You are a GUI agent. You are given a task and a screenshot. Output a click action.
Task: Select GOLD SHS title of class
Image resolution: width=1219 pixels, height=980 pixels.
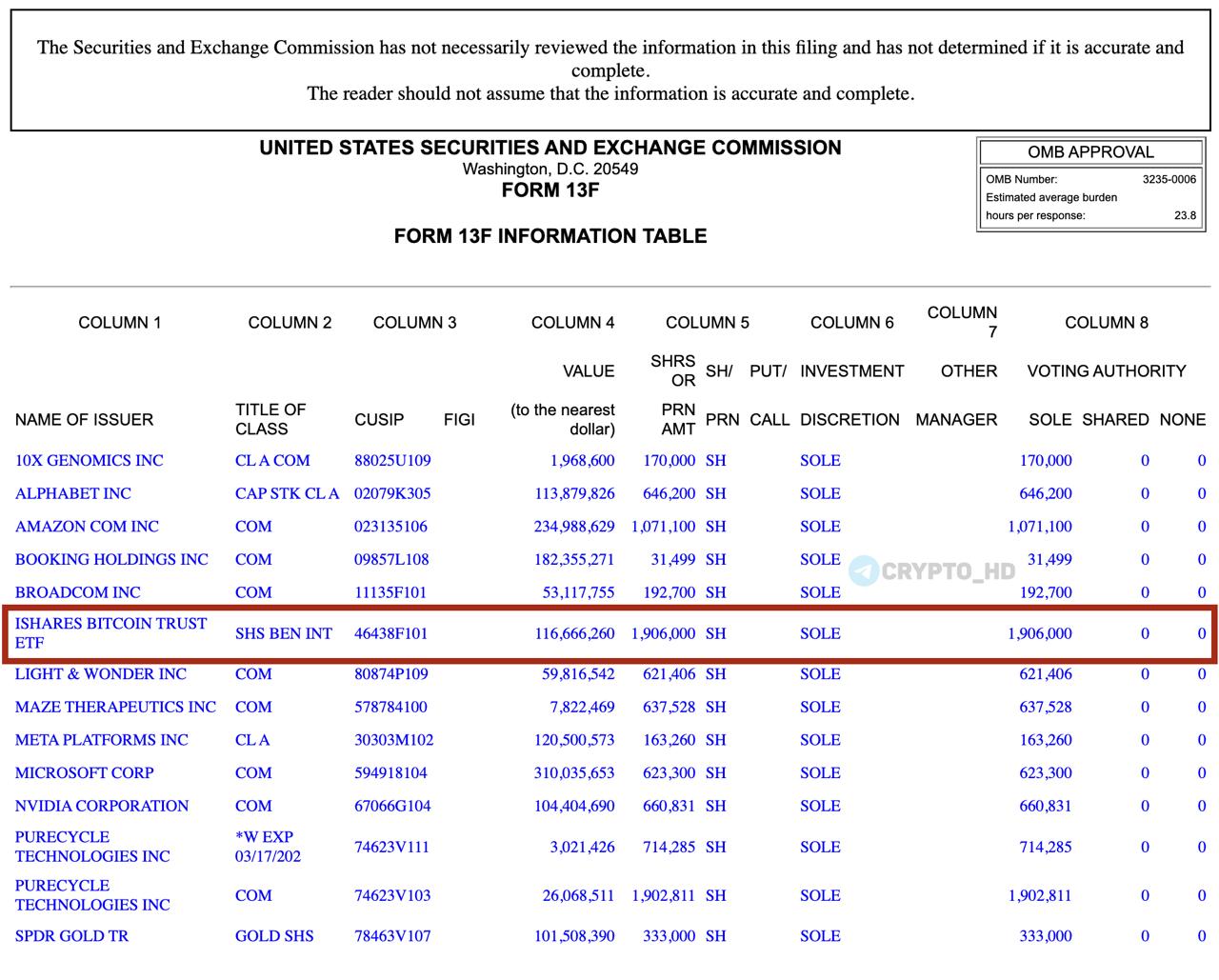point(274,935)
